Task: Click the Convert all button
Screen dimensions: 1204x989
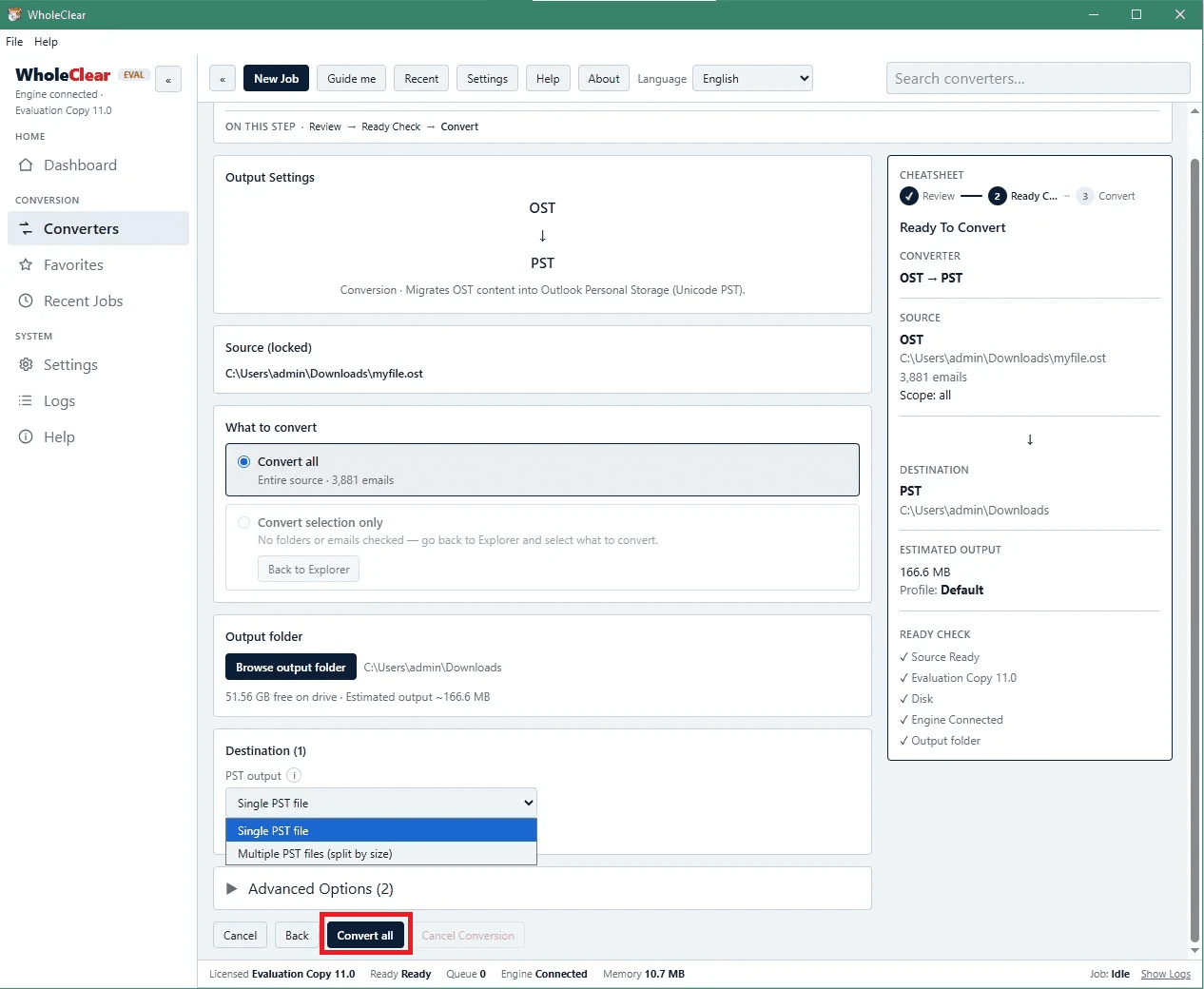Action: (365, 936)
